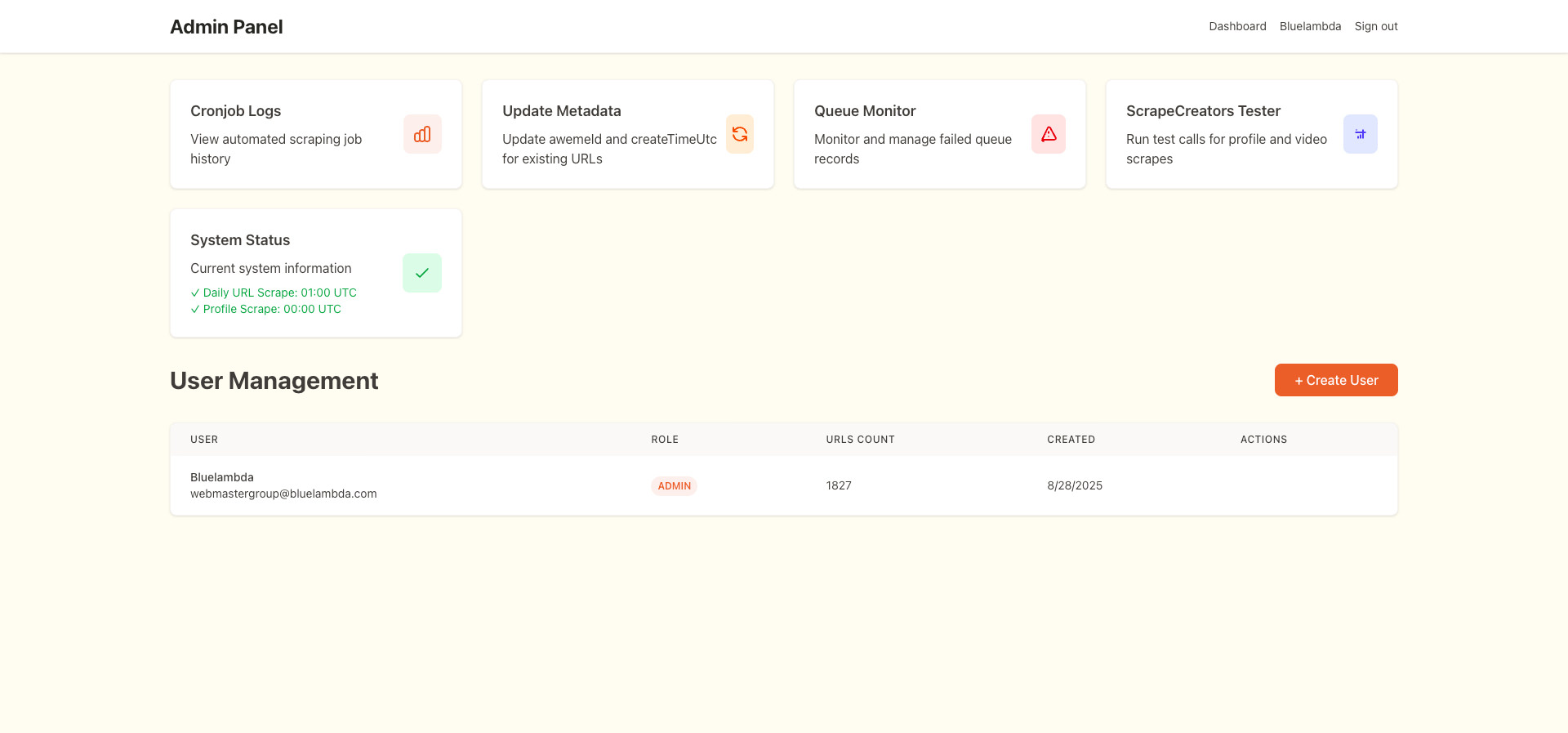The width and height of the screenshot is (1568, 733).
Task: Click the Admin Panel header title
Action: tap(226, 27)
